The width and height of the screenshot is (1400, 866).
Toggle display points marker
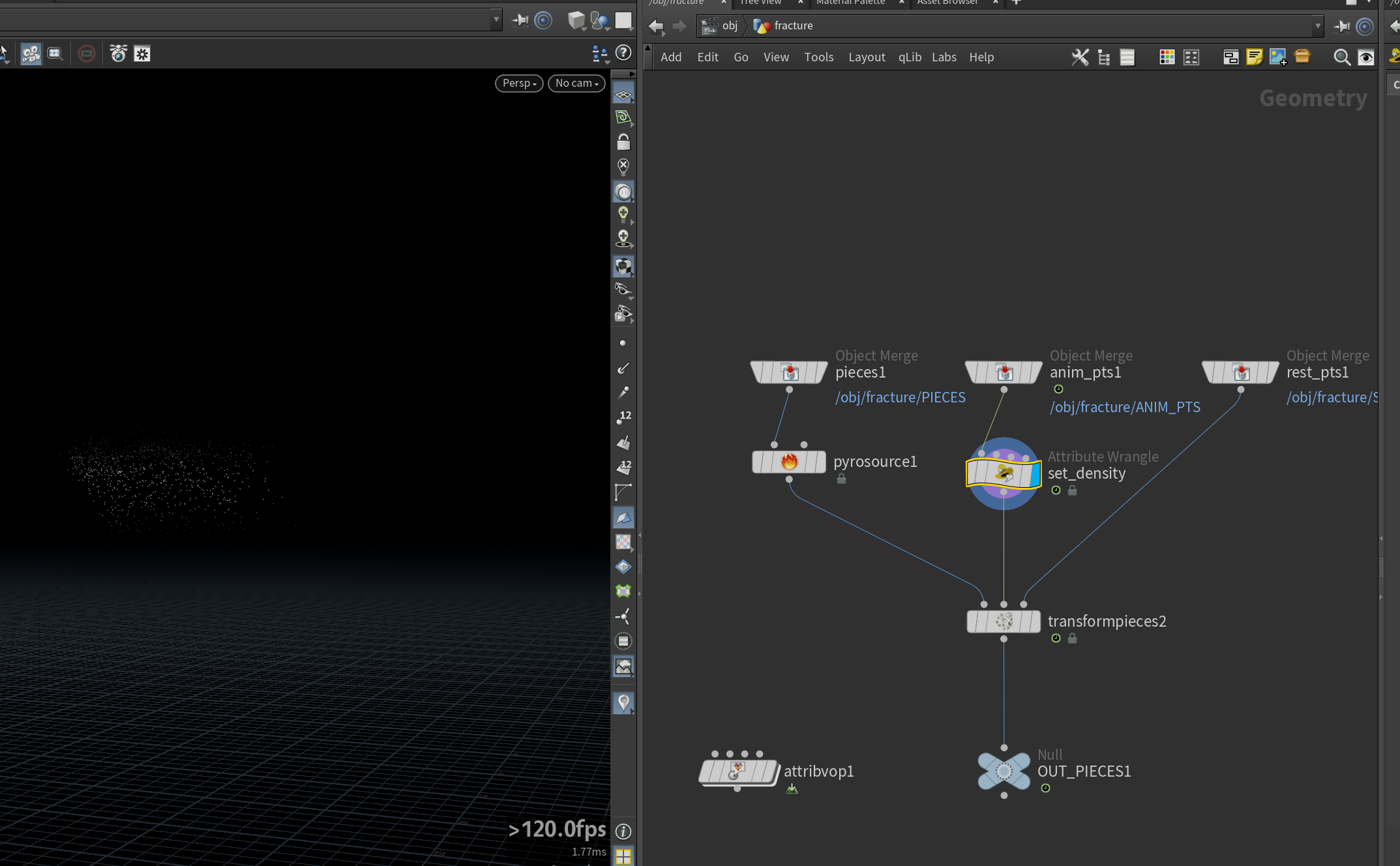pyautogui.click(x=623, y=343)
